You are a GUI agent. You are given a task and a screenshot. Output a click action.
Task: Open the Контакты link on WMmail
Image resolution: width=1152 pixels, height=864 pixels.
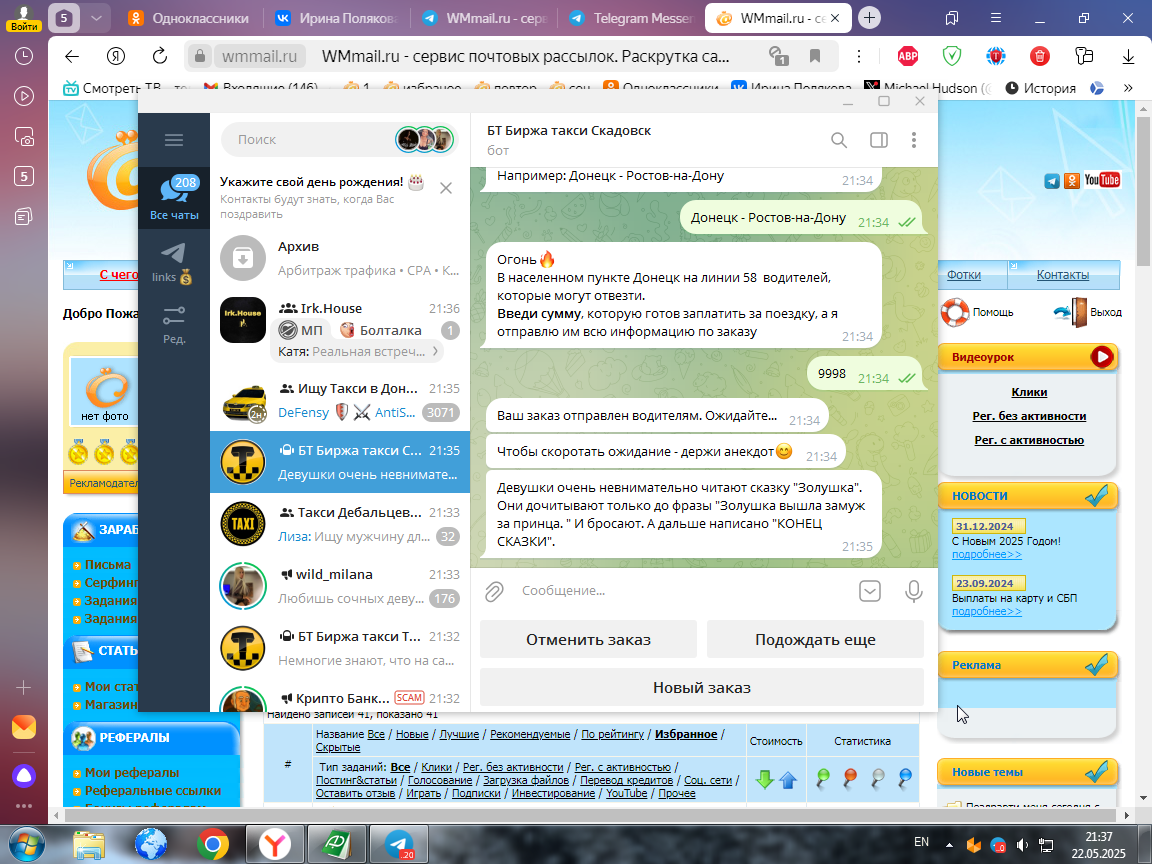pos(1062,275)
